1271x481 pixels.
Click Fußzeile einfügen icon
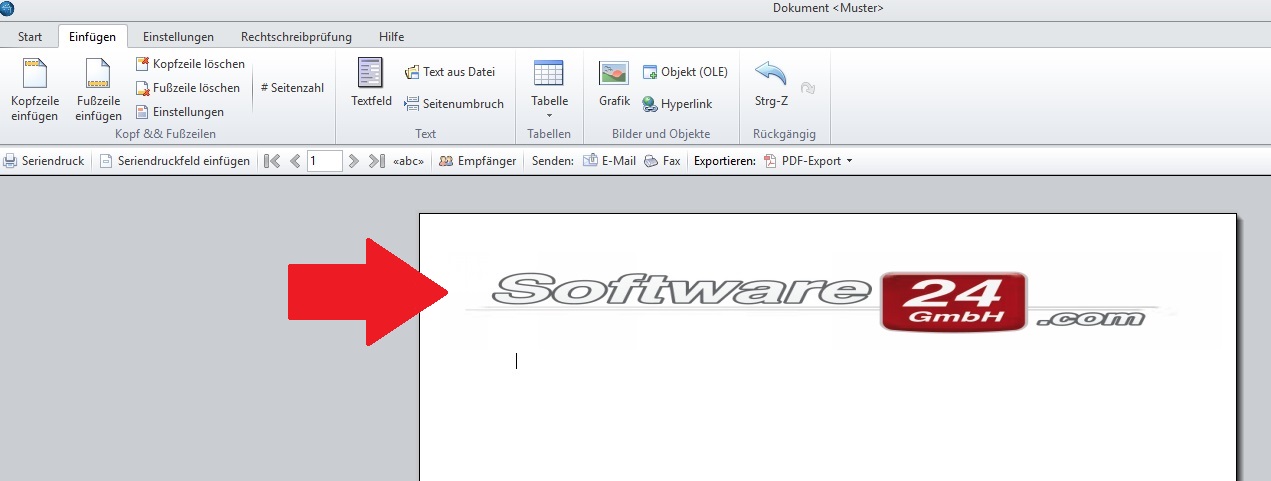pos(98,75)
